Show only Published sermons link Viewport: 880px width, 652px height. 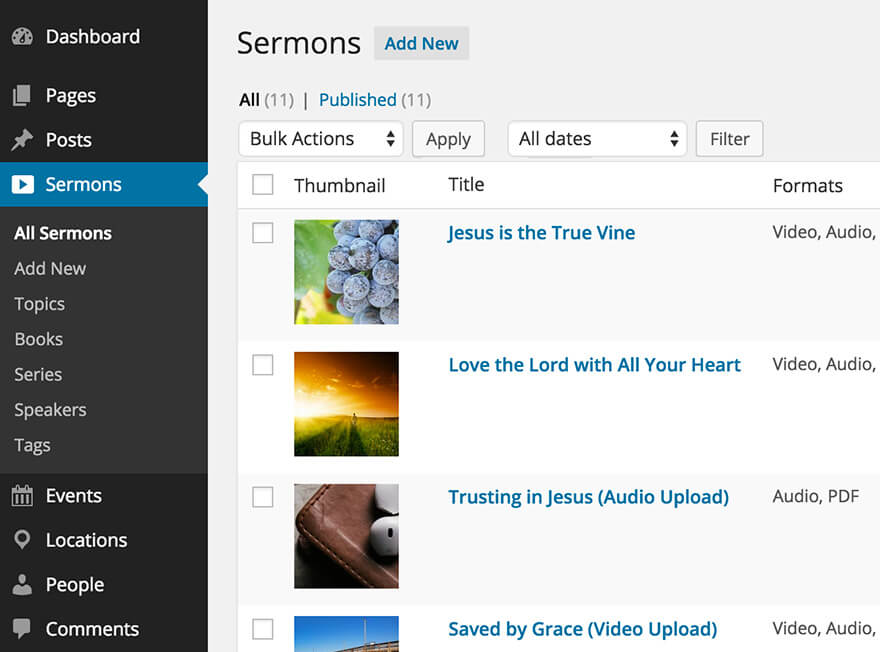click(358, 100)
